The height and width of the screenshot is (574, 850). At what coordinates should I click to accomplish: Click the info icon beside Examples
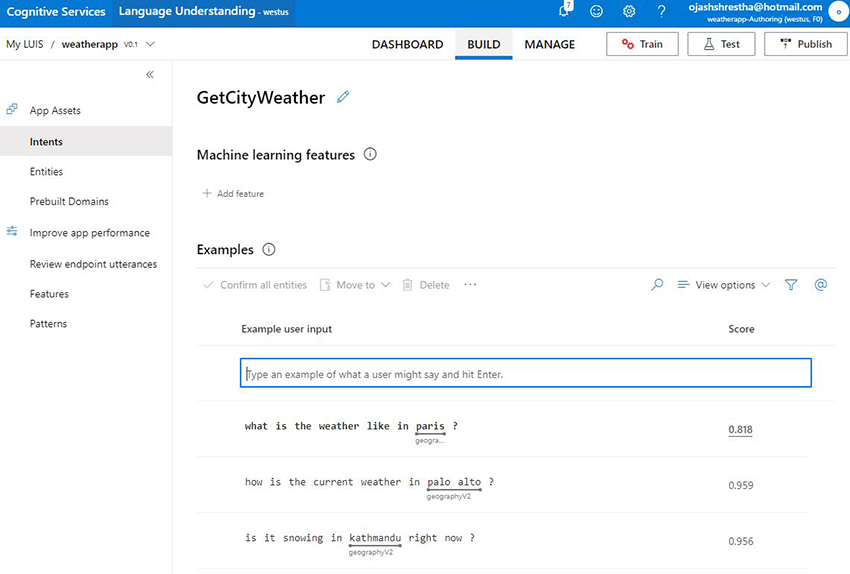[269, 249]
